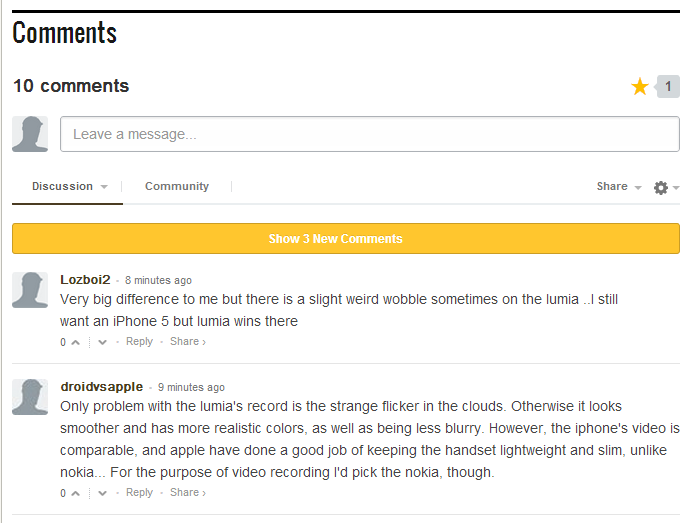This screenshot has width=697, height=523.
Task: Expand Share options on Lozboi2's comment
Action: point(188,342)
